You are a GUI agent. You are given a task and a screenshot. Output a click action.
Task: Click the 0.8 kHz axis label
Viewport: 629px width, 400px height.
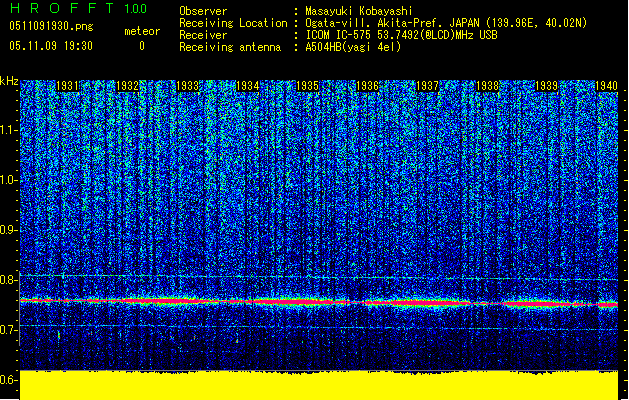coord(8,280)
